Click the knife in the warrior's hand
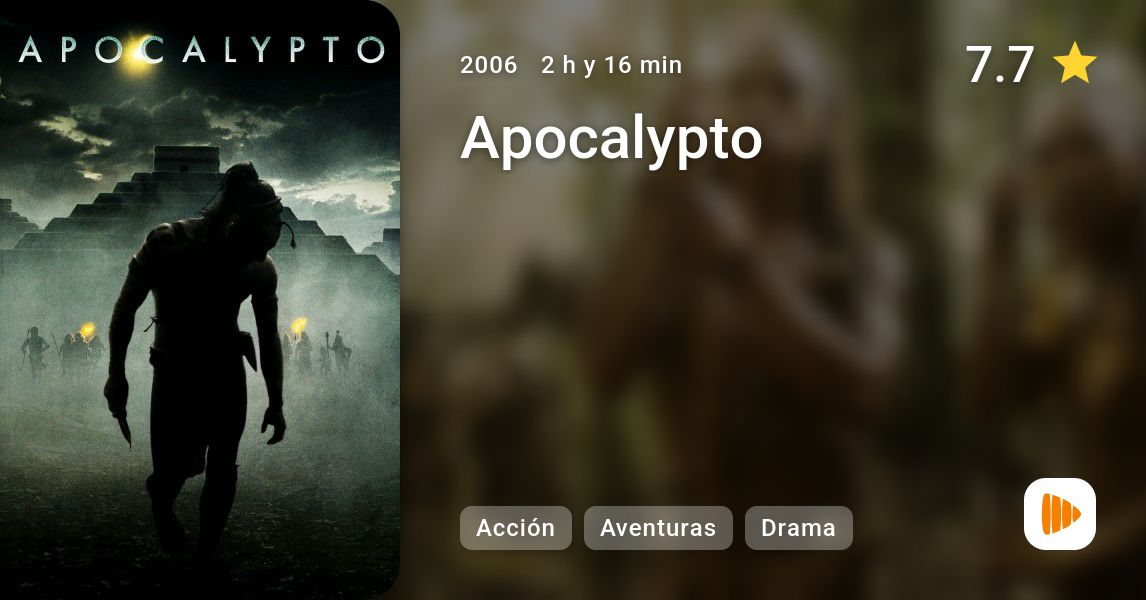Screen dimensions: 1146x600 click(x=124, y=426)
